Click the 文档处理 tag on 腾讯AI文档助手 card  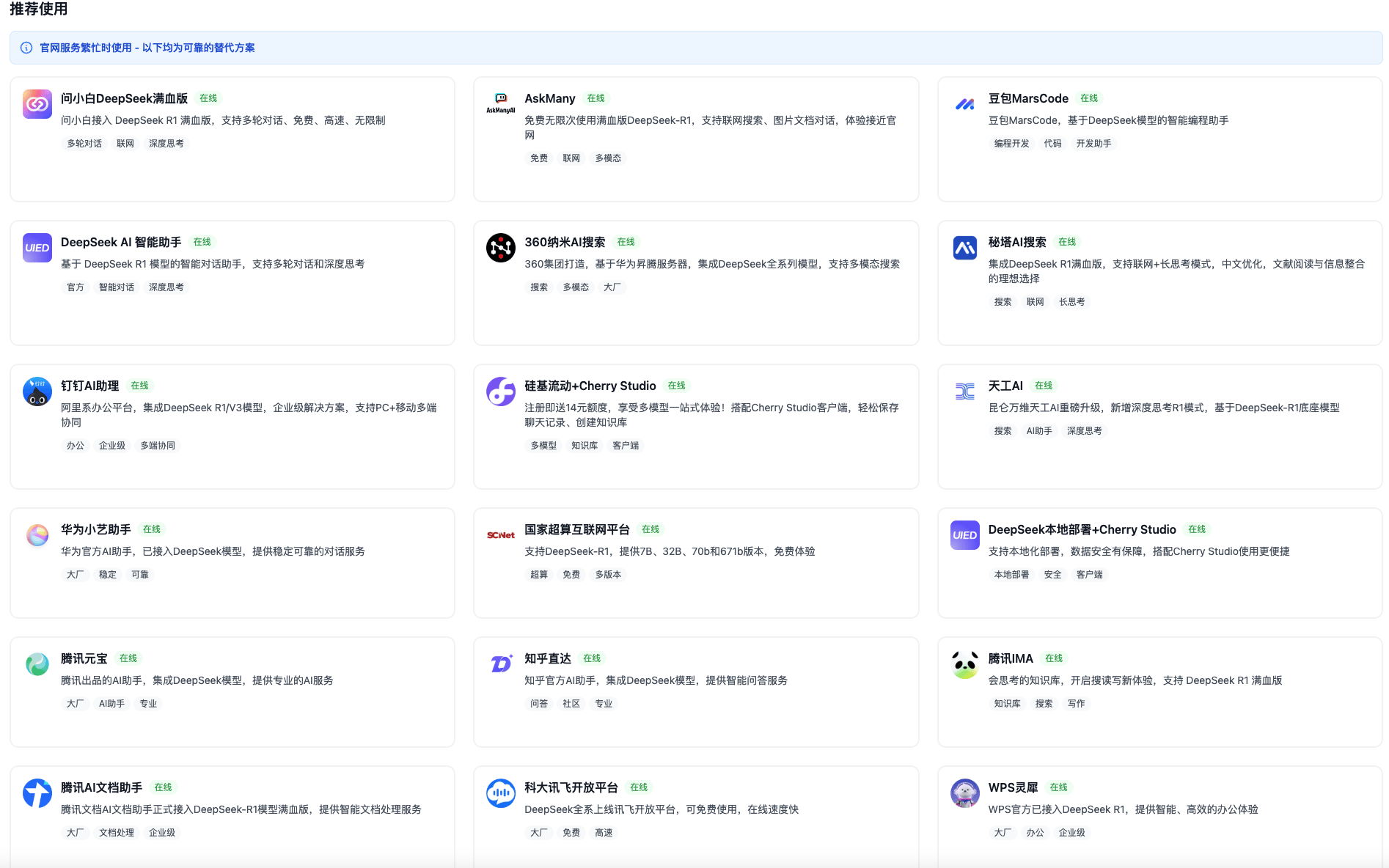click(117, 833)
